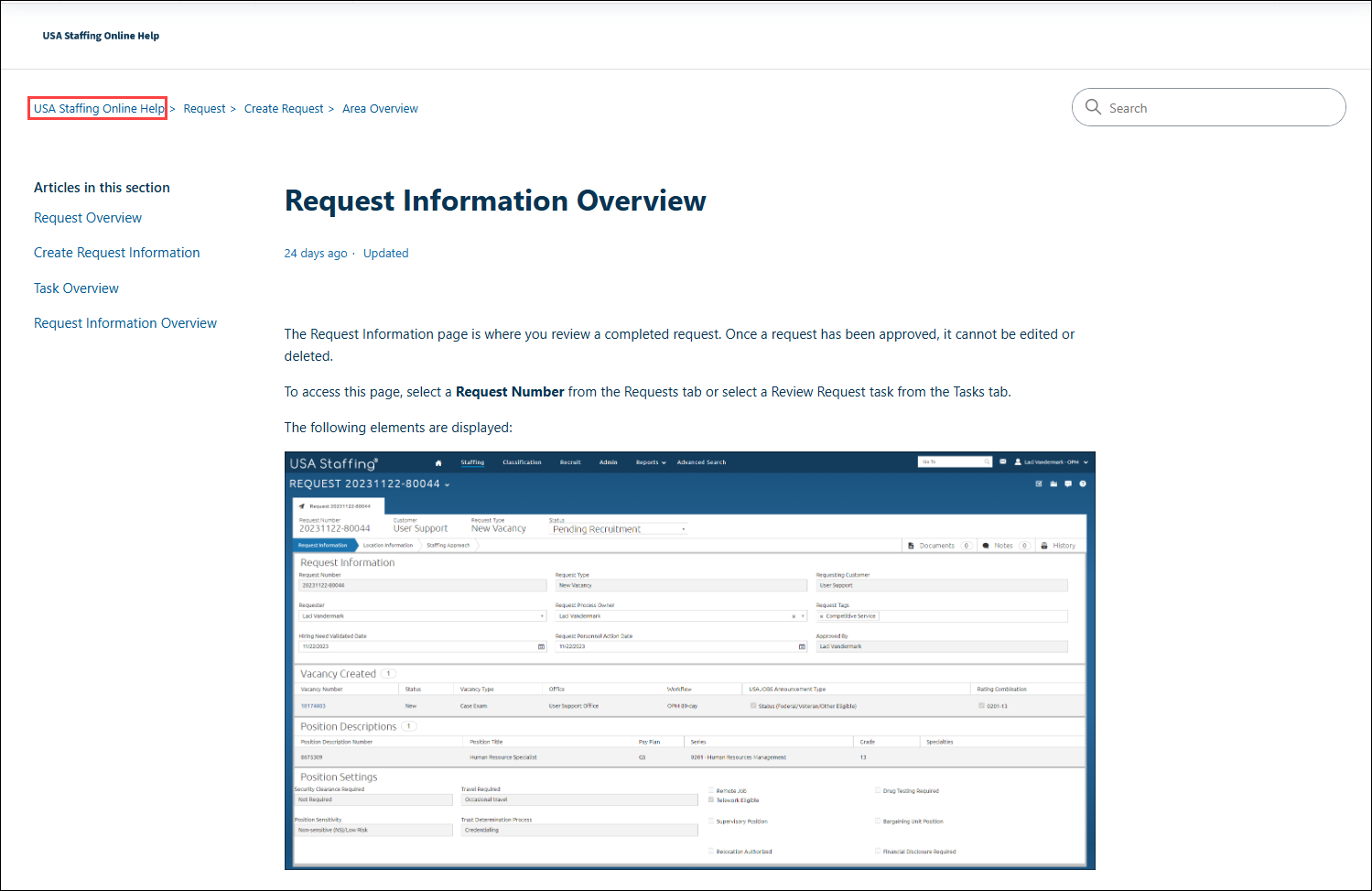Switch to the Classification tab
1372x891 pixels.
[522, 462]
